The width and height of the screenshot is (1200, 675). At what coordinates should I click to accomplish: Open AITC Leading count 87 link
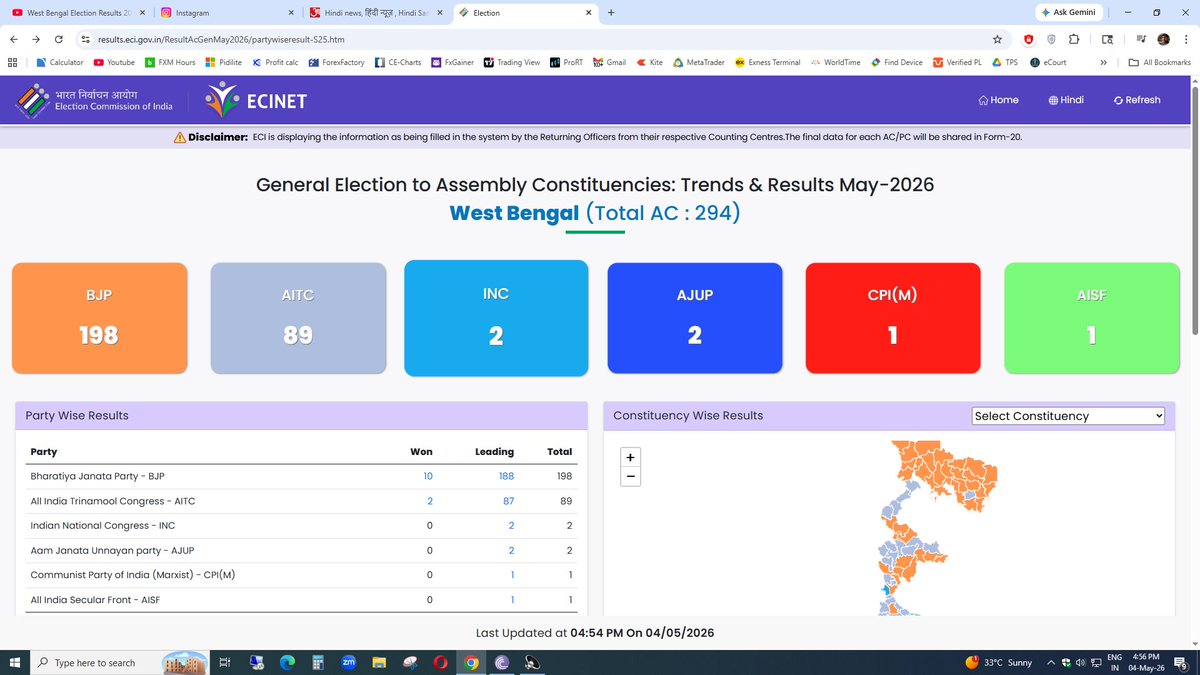pos(508,501)
